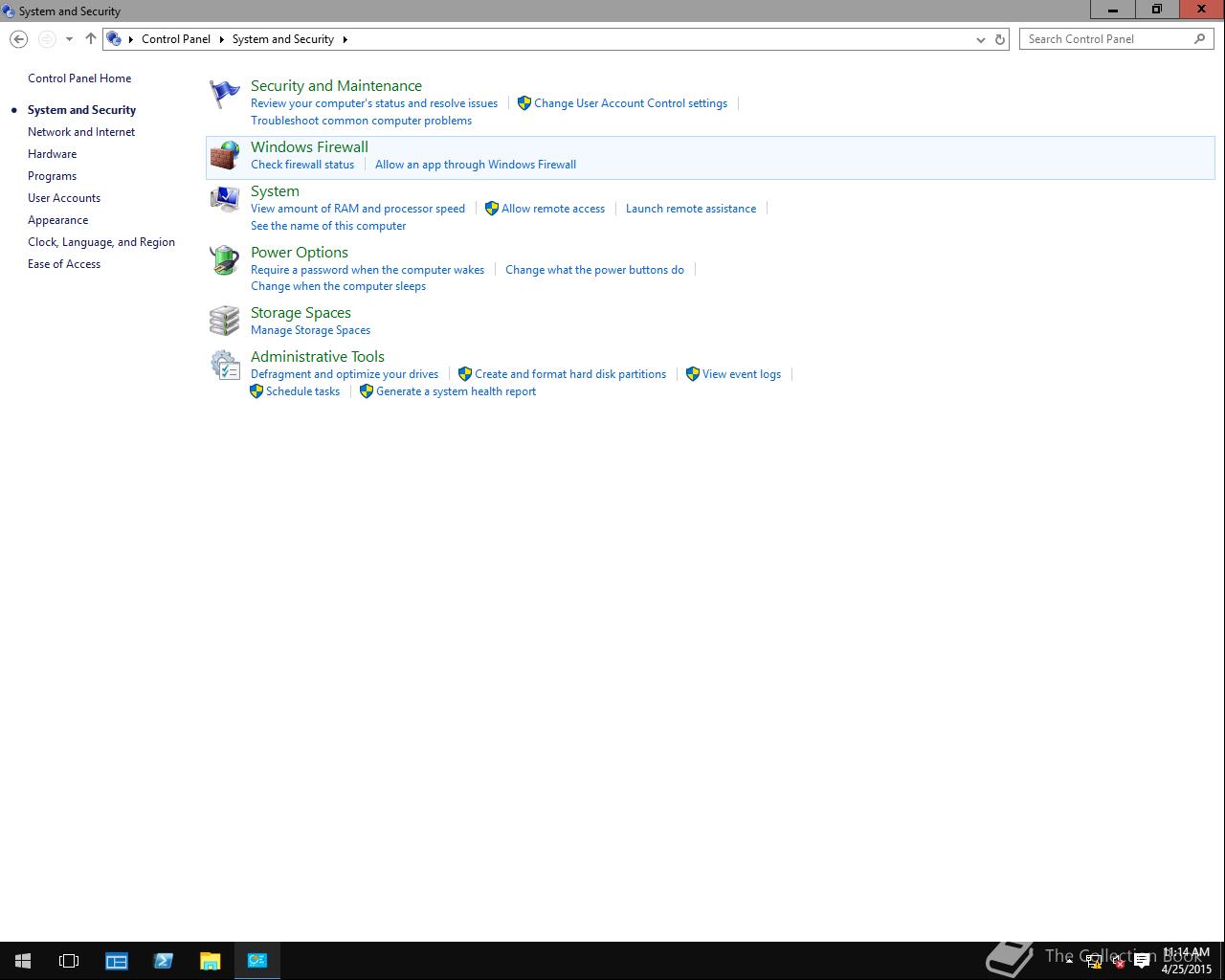Image resolution: width=1225 pixels, height=980 pixels.
Task: Select the Appearance category
Action: pyautogui.click(x=57, y=220)
